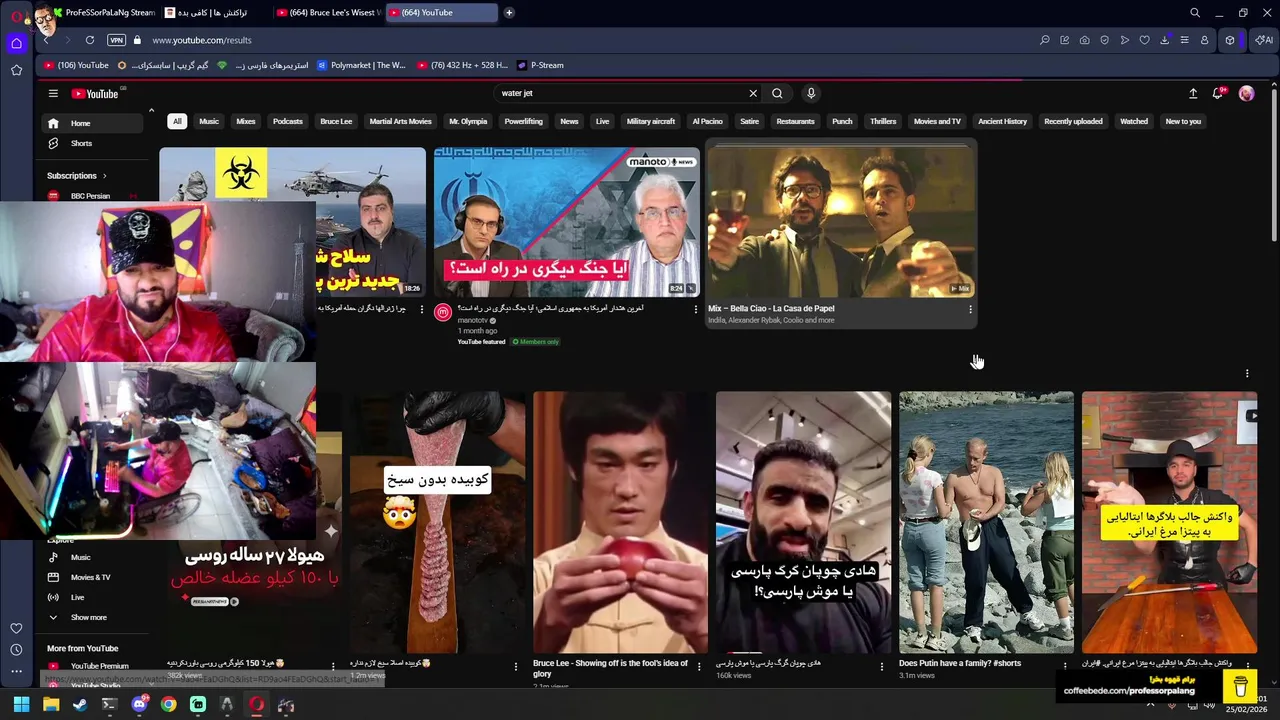Image resolution: width=1280 pixels, height=720 pixels.
Task: Open options for Bruce Lee short
Action: tap(699, 666)
